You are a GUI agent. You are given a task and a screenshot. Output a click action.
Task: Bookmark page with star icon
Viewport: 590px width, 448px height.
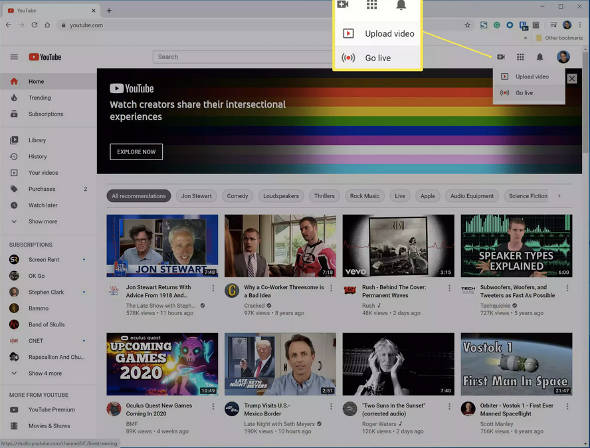[467, 25]
